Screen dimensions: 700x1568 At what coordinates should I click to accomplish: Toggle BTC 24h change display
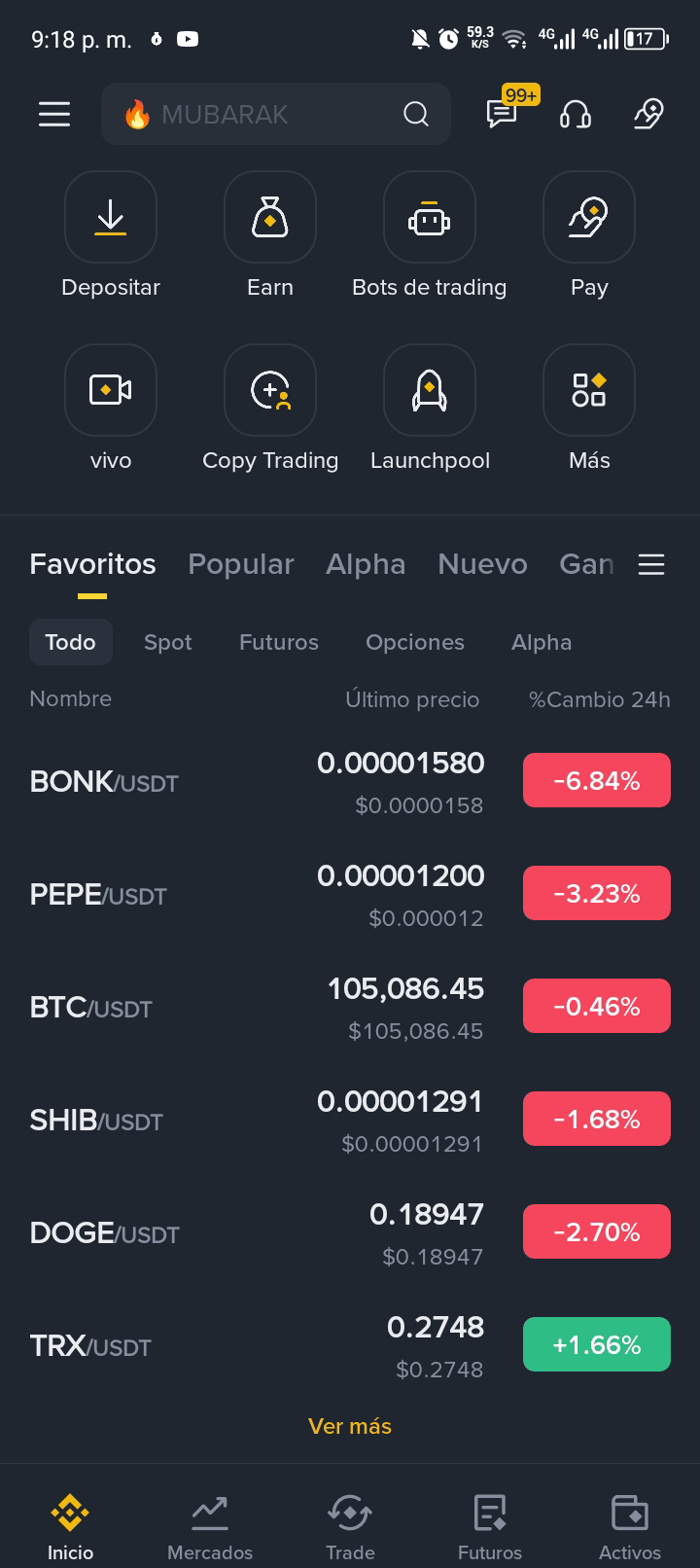tap(597, 1006)
